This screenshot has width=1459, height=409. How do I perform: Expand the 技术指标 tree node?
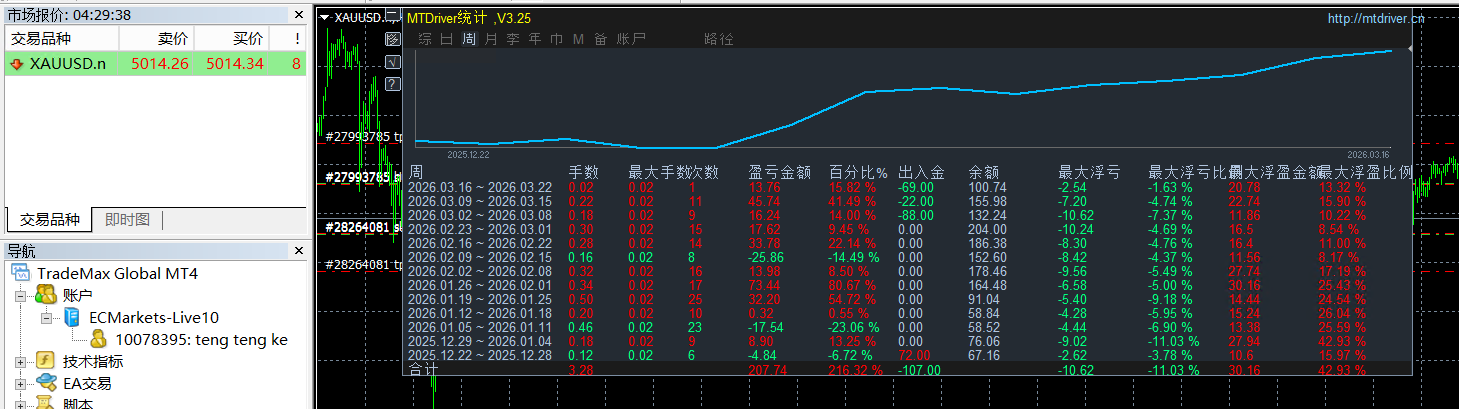[21, 362]
